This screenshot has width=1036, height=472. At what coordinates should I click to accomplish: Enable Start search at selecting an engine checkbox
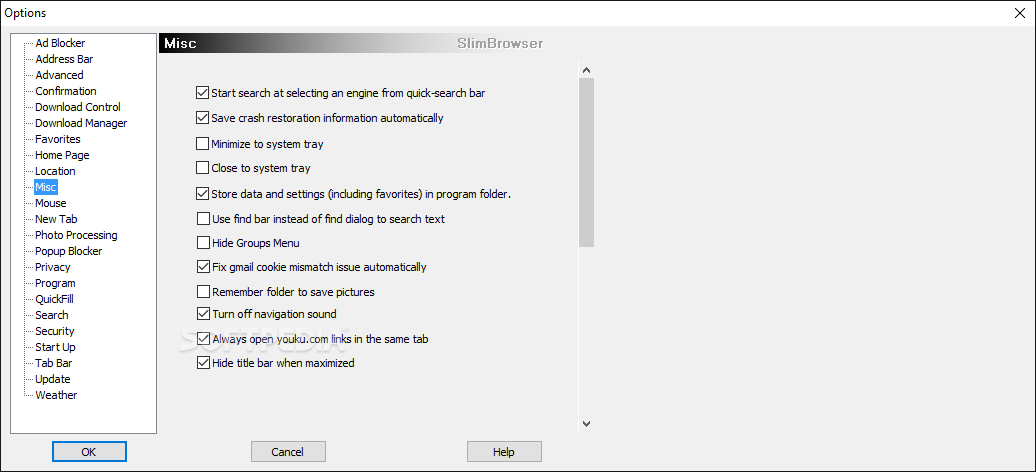pyautogui.click(x=203, y=93)
